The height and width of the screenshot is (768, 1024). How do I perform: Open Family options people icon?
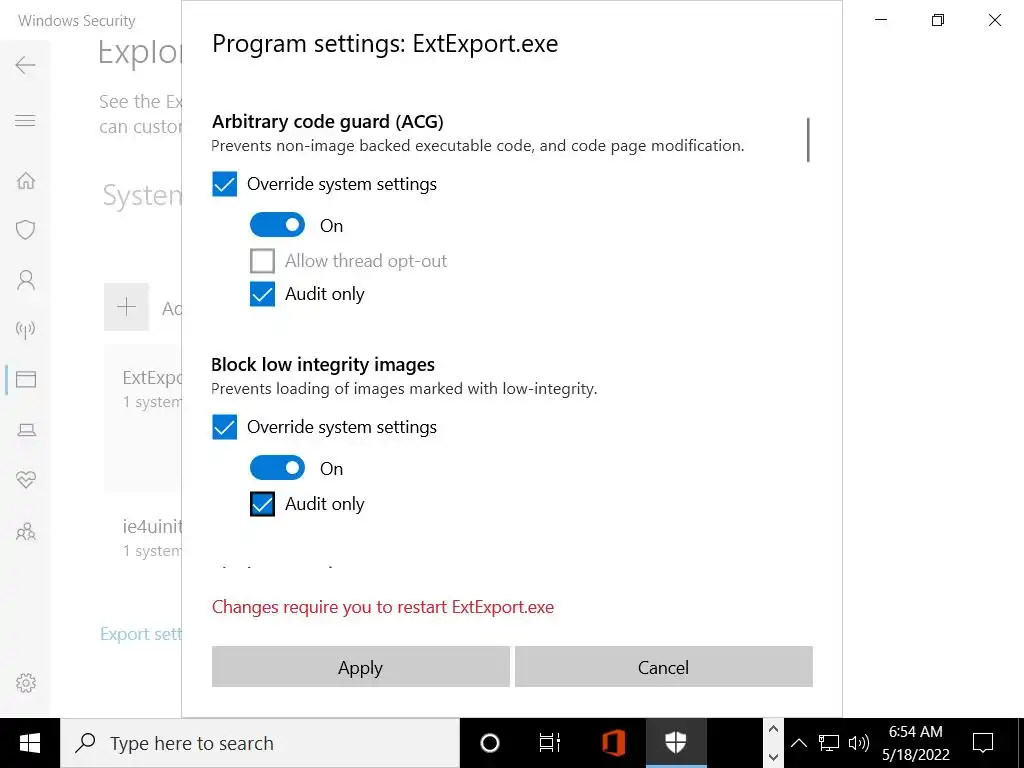click(25, 531)
